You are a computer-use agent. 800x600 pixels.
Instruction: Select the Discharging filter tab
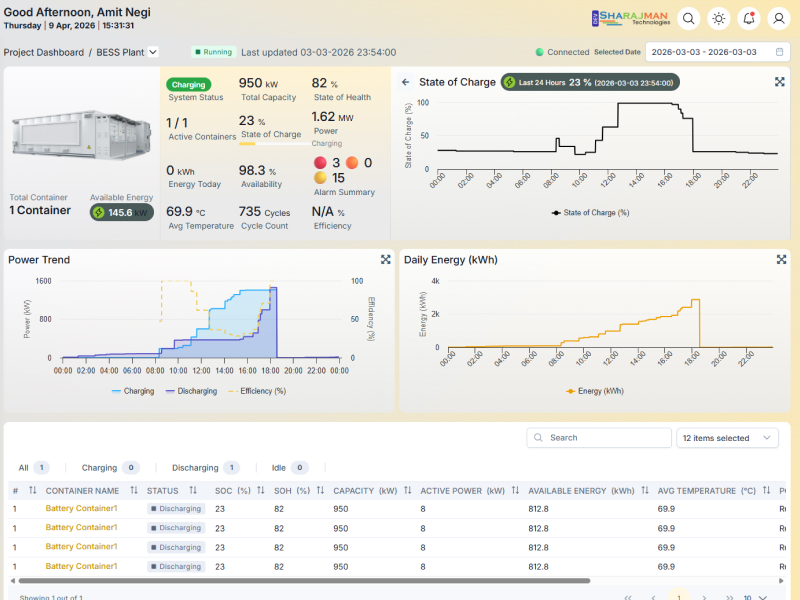[x=206, y=467]
